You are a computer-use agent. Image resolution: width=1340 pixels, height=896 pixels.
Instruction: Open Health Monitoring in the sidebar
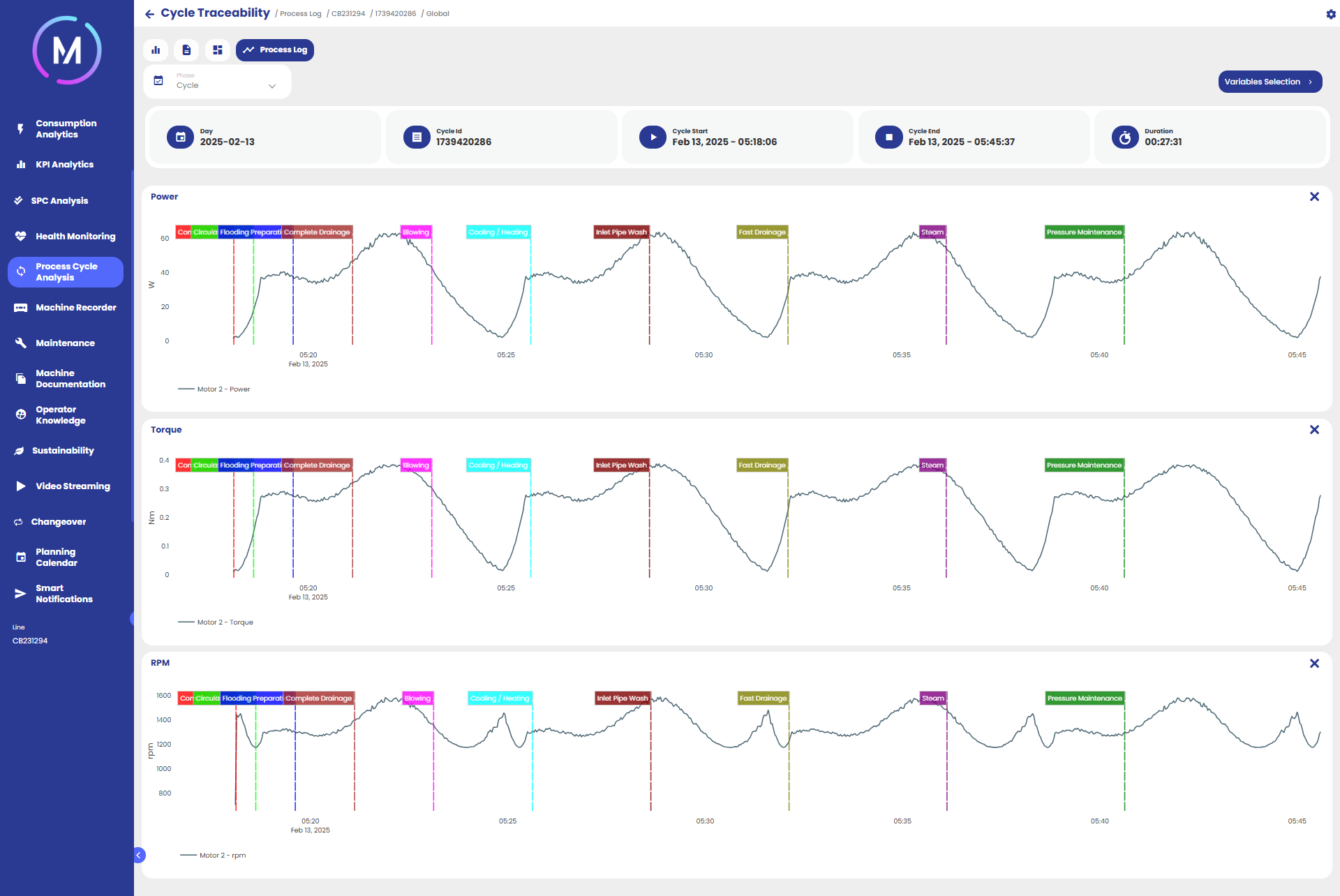click(x=75, y=237)
